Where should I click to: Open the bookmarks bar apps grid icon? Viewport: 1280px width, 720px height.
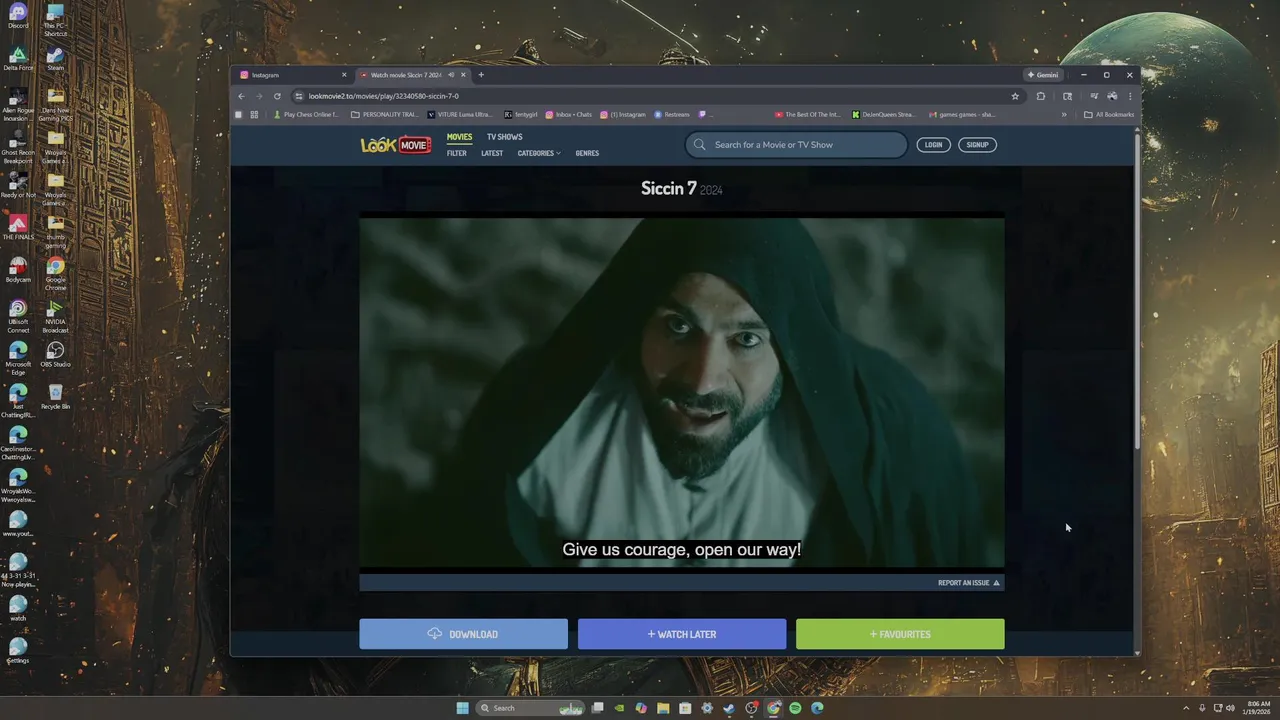[254, 115]
